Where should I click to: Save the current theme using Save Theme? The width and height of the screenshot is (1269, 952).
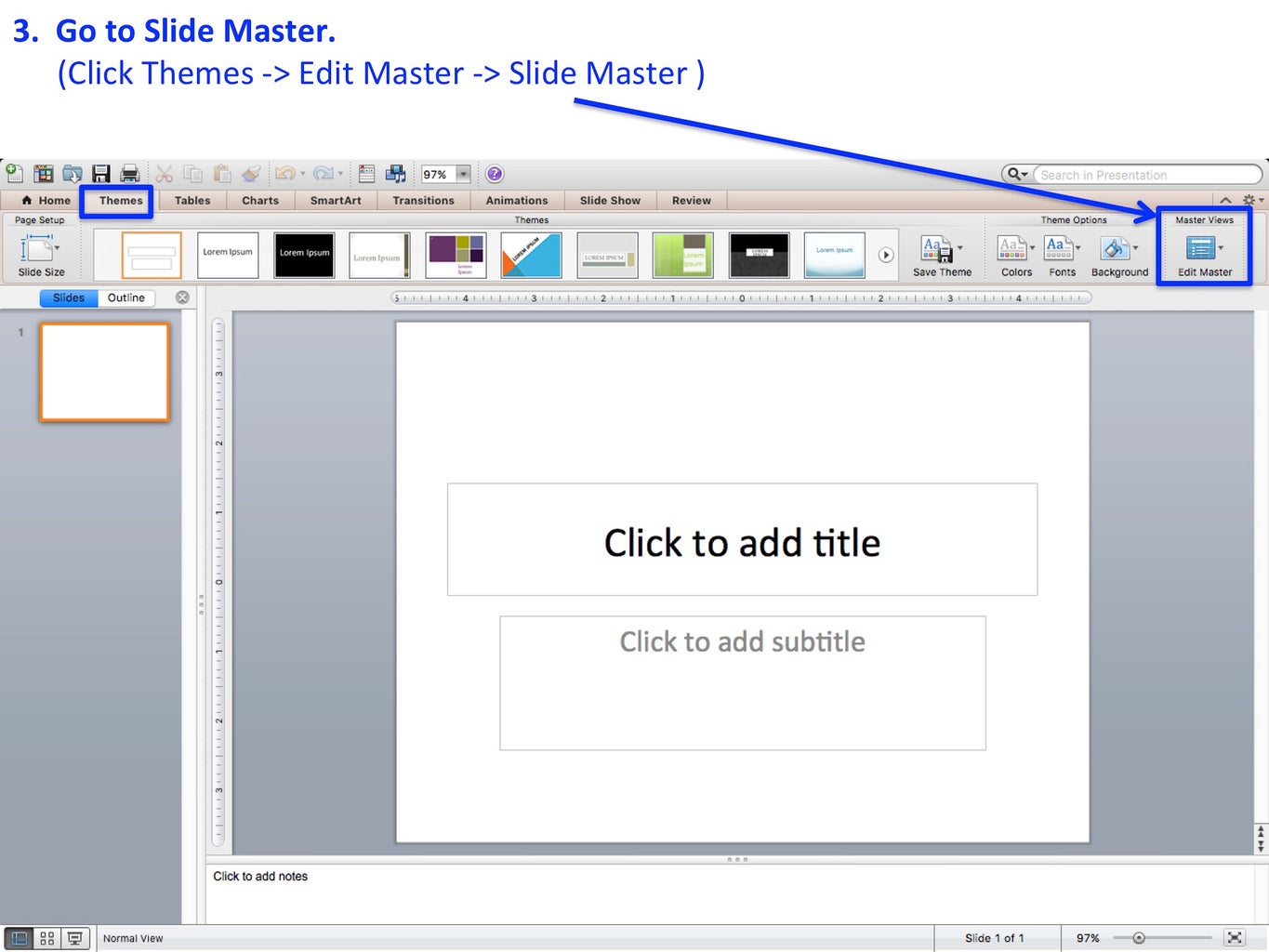(x=938, y=251)
